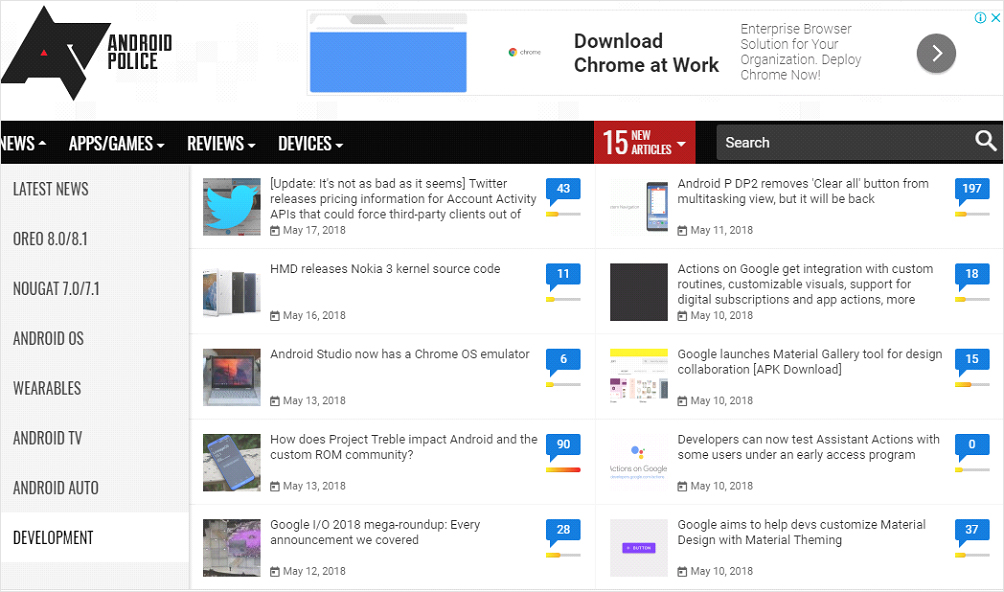The image size is (1004, 592).
Task: Open HMD Nokia 3 kernel source article
Action: pyautogui.click(x=385, y=269)
